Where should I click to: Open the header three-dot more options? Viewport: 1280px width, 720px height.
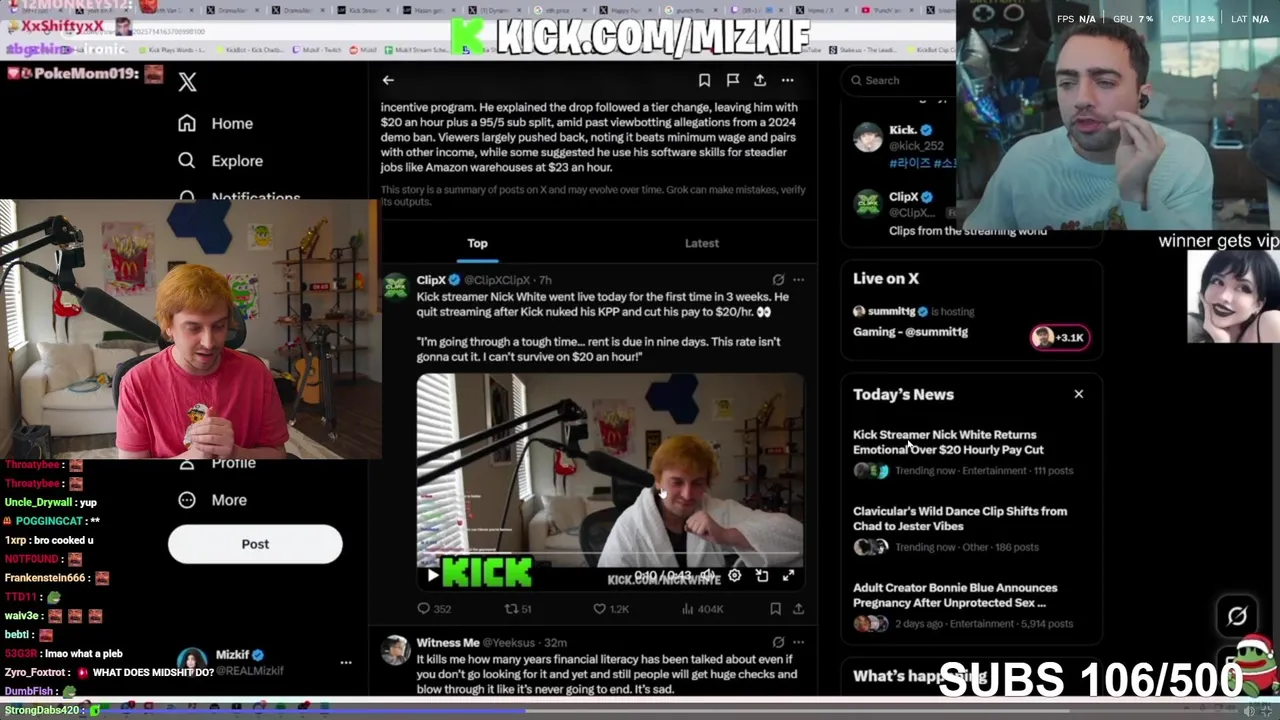coord(788,80)
